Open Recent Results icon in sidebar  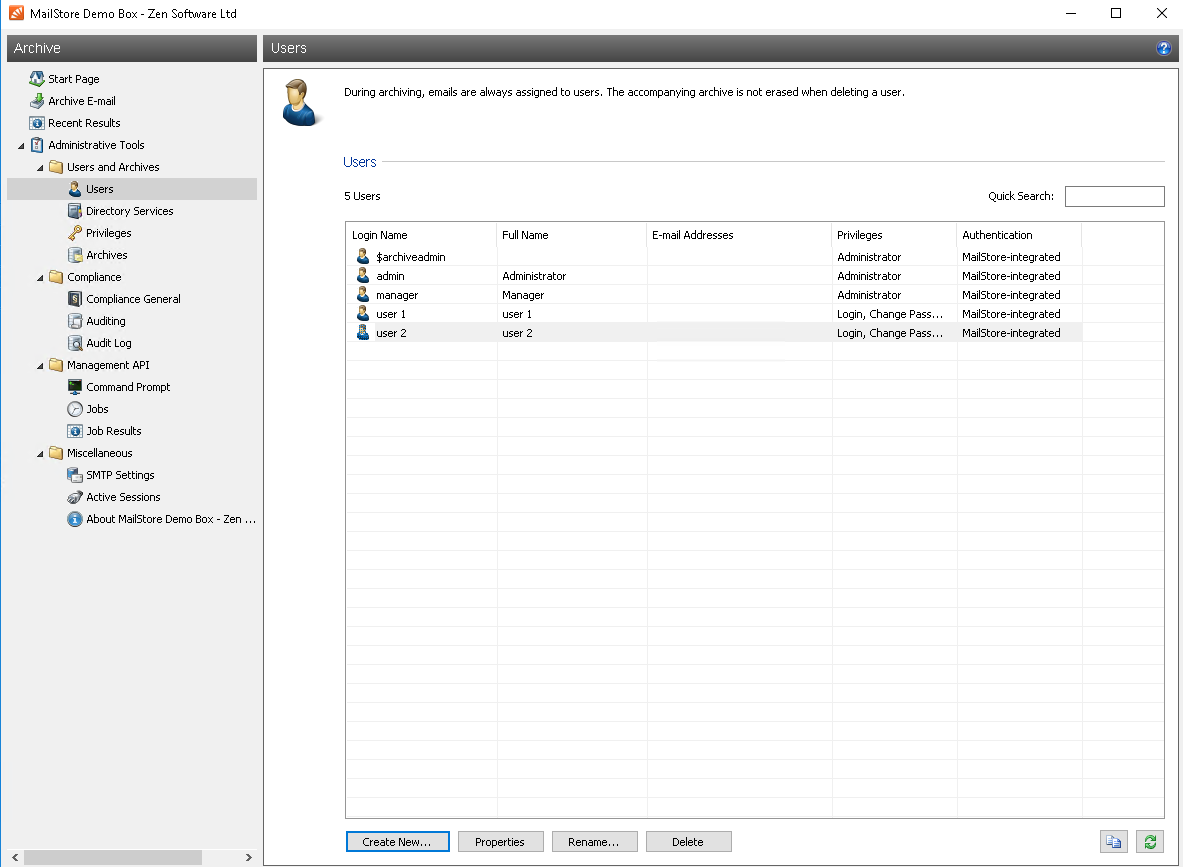point(36,122)
